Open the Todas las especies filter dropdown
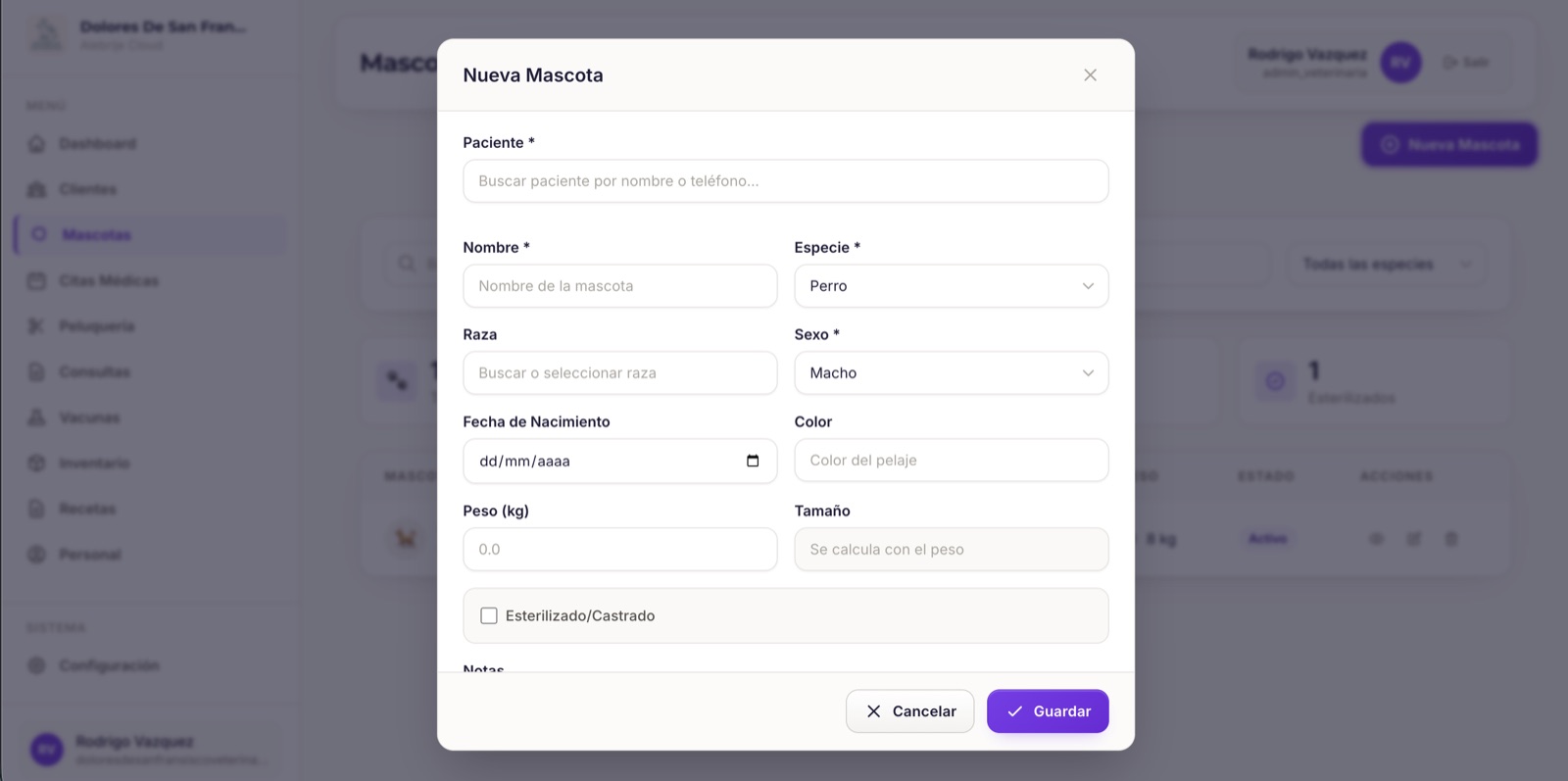The width and height of the screenshot is (1568, 781). pos(1386,265)
